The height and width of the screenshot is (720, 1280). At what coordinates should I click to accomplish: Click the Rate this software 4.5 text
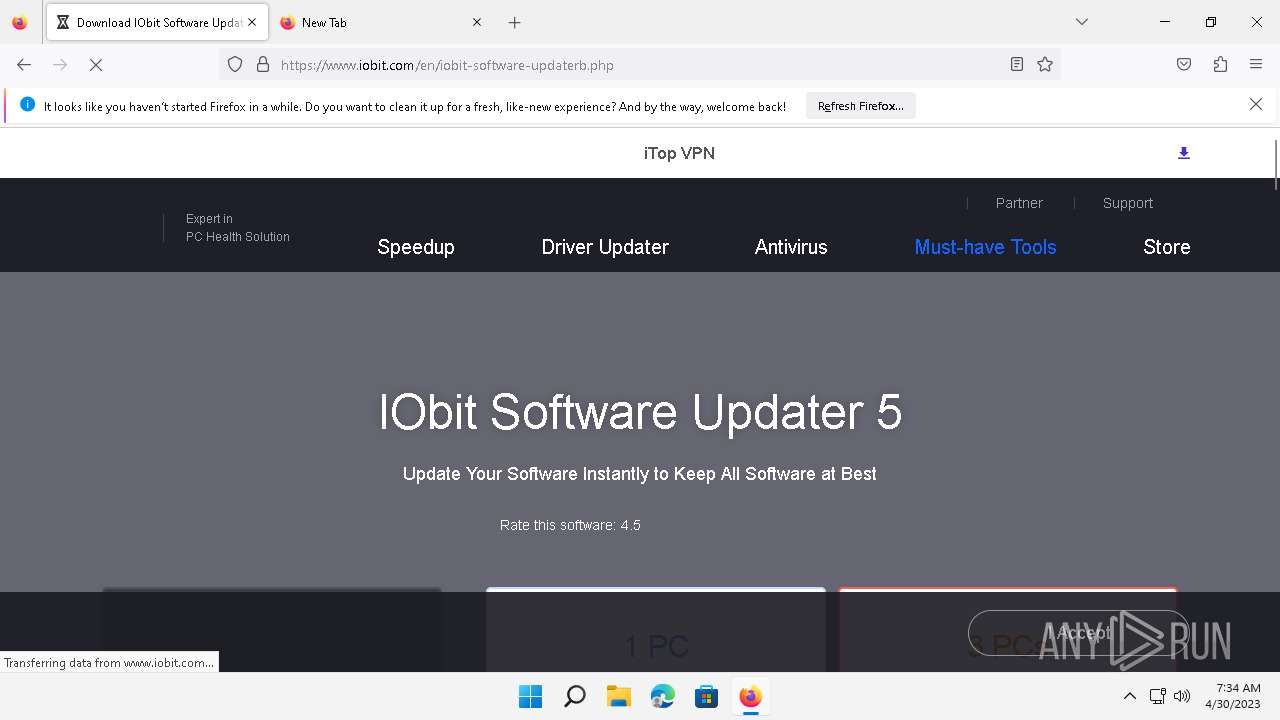(x=570, y=525)
